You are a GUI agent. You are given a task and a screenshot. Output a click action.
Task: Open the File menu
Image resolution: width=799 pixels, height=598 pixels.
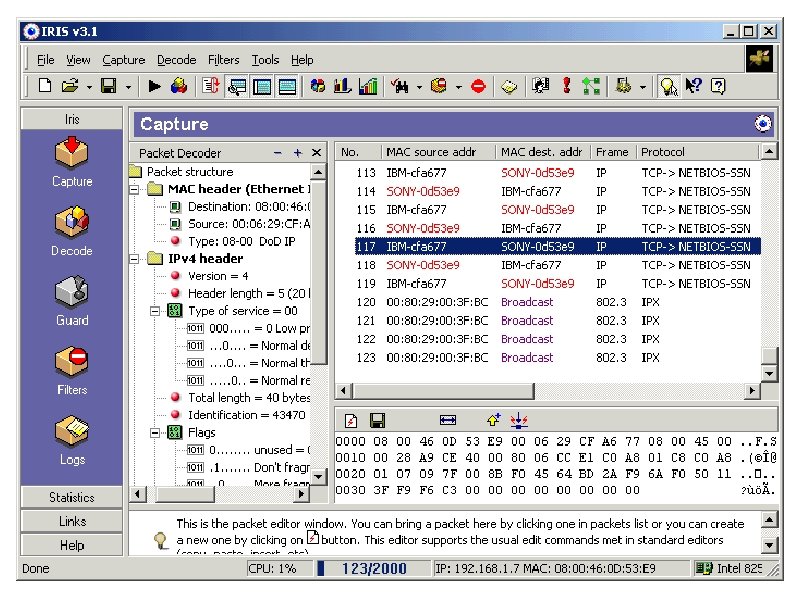click(x=45, y=60)
